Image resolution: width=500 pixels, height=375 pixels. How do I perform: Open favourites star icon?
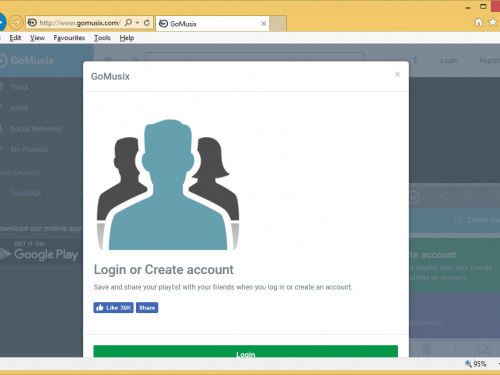coord(493,22)
